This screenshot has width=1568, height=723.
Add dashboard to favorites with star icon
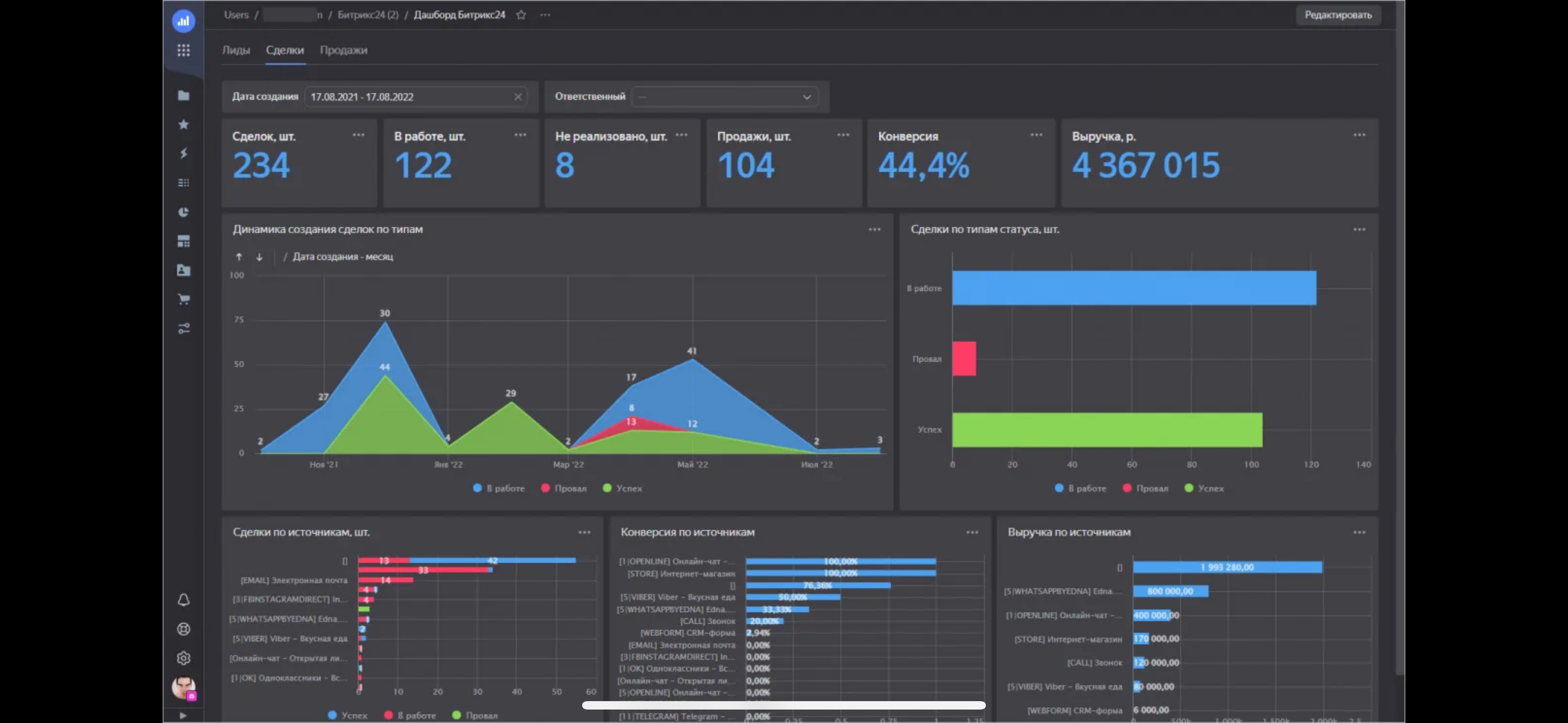[521, 15]
